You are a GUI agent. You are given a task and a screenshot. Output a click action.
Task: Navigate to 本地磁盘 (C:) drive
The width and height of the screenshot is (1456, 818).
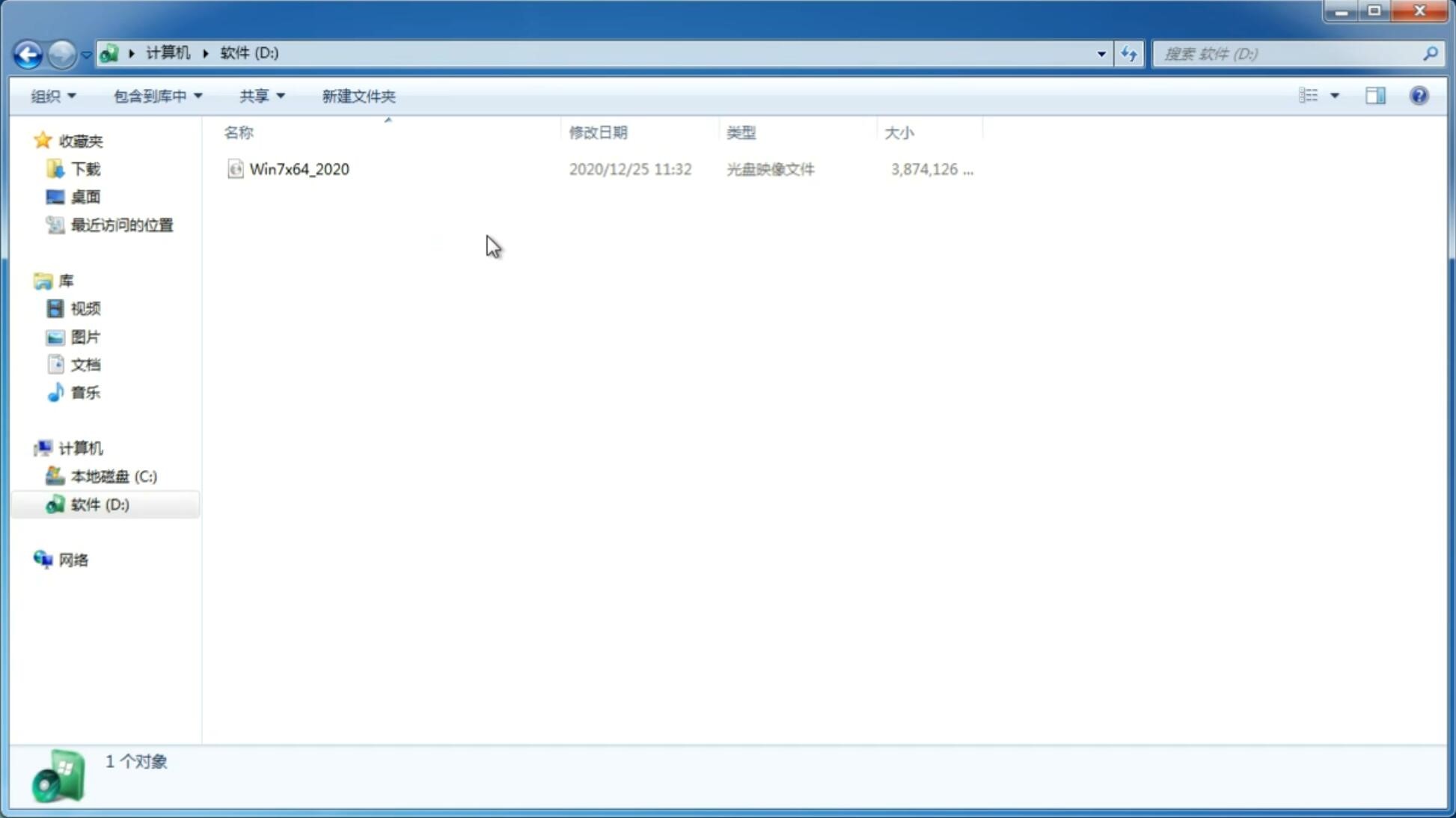(113, 476)
